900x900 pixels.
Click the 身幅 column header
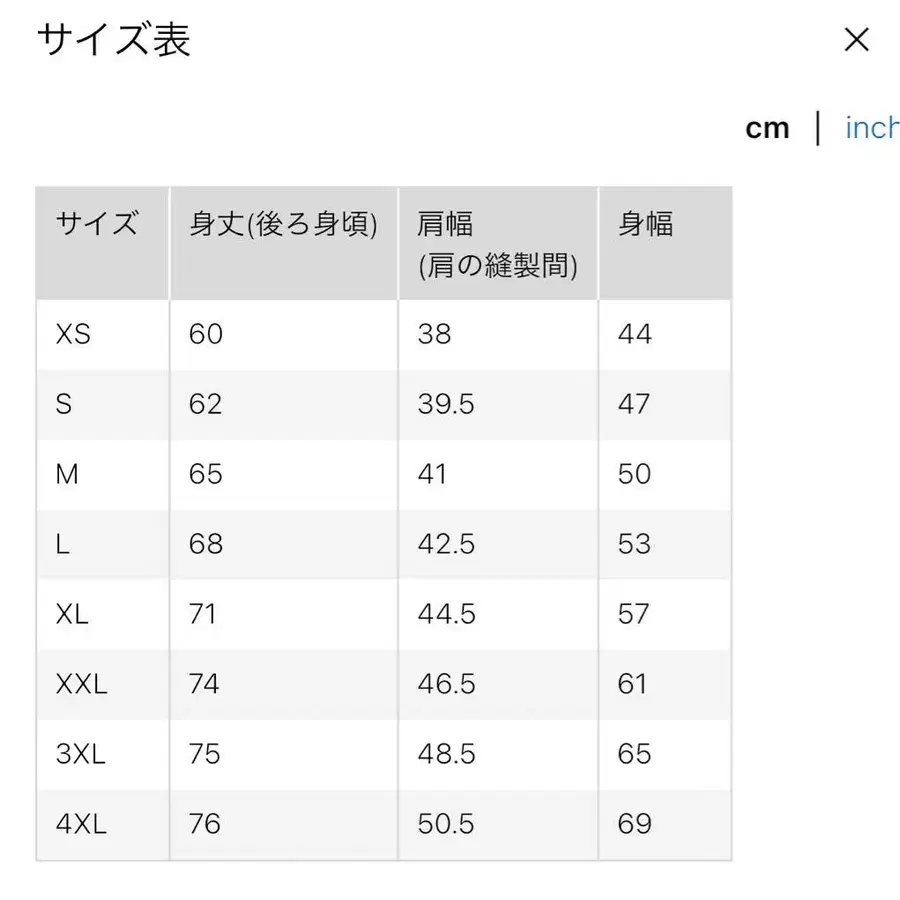tap(645, 226)
